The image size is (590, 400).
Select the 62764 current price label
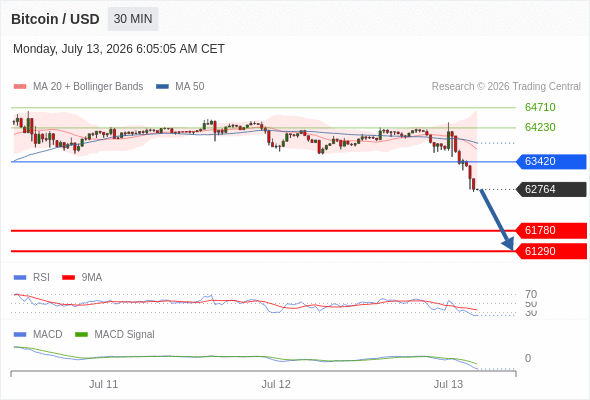[551, 189]
